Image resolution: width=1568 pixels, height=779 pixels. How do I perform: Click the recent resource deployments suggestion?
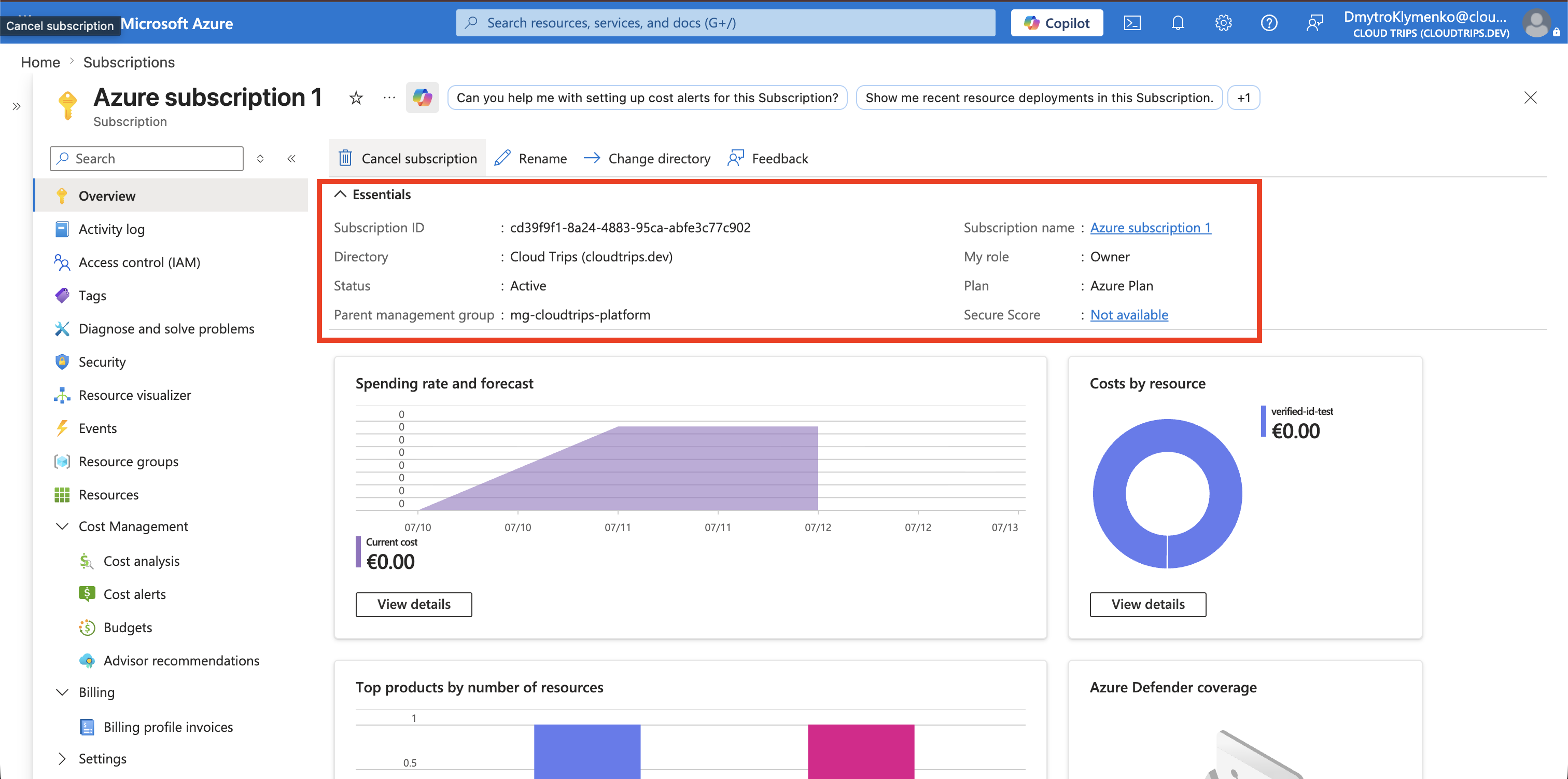1039,98
